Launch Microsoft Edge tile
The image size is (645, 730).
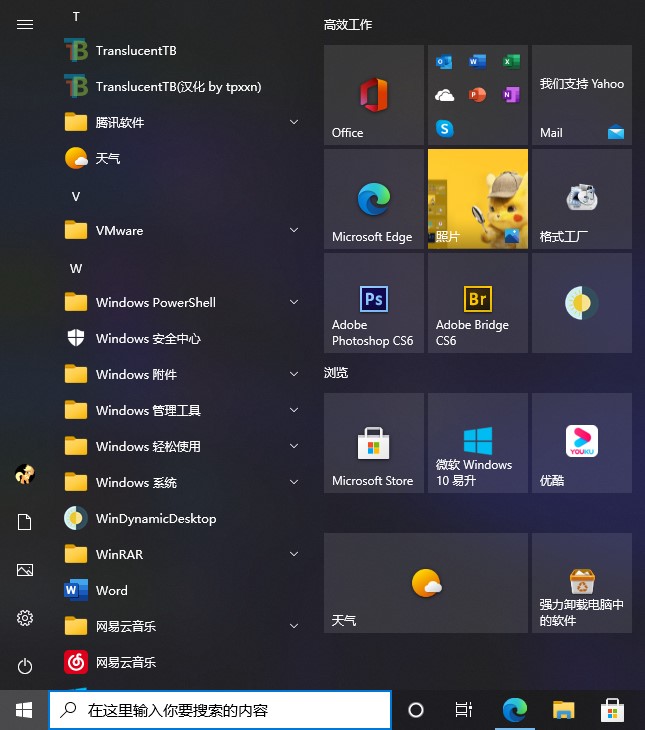pyautogui.click(x=373, y=199)
